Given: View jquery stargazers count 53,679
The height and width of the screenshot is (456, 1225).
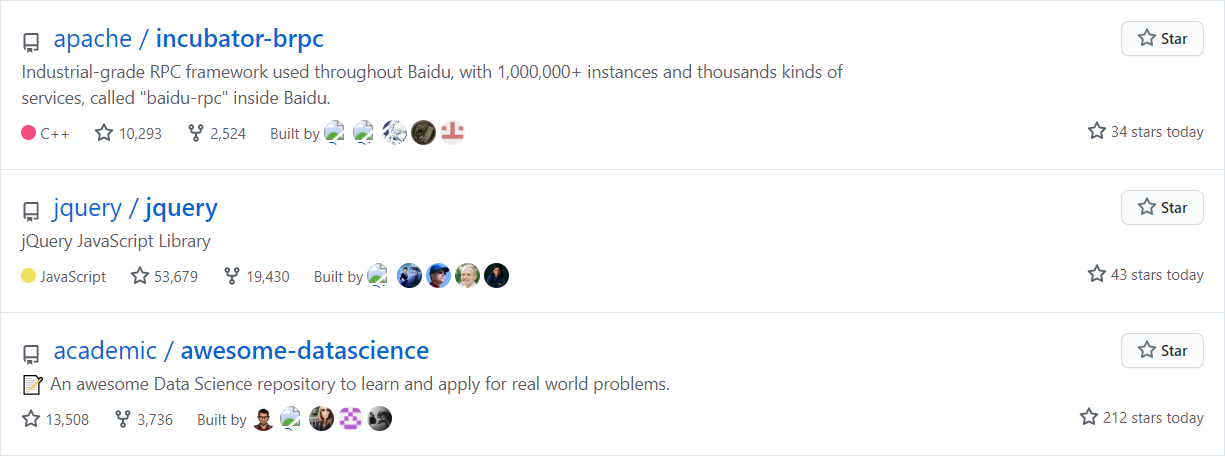Looking at the screenshot, I should tap(165, 276).
